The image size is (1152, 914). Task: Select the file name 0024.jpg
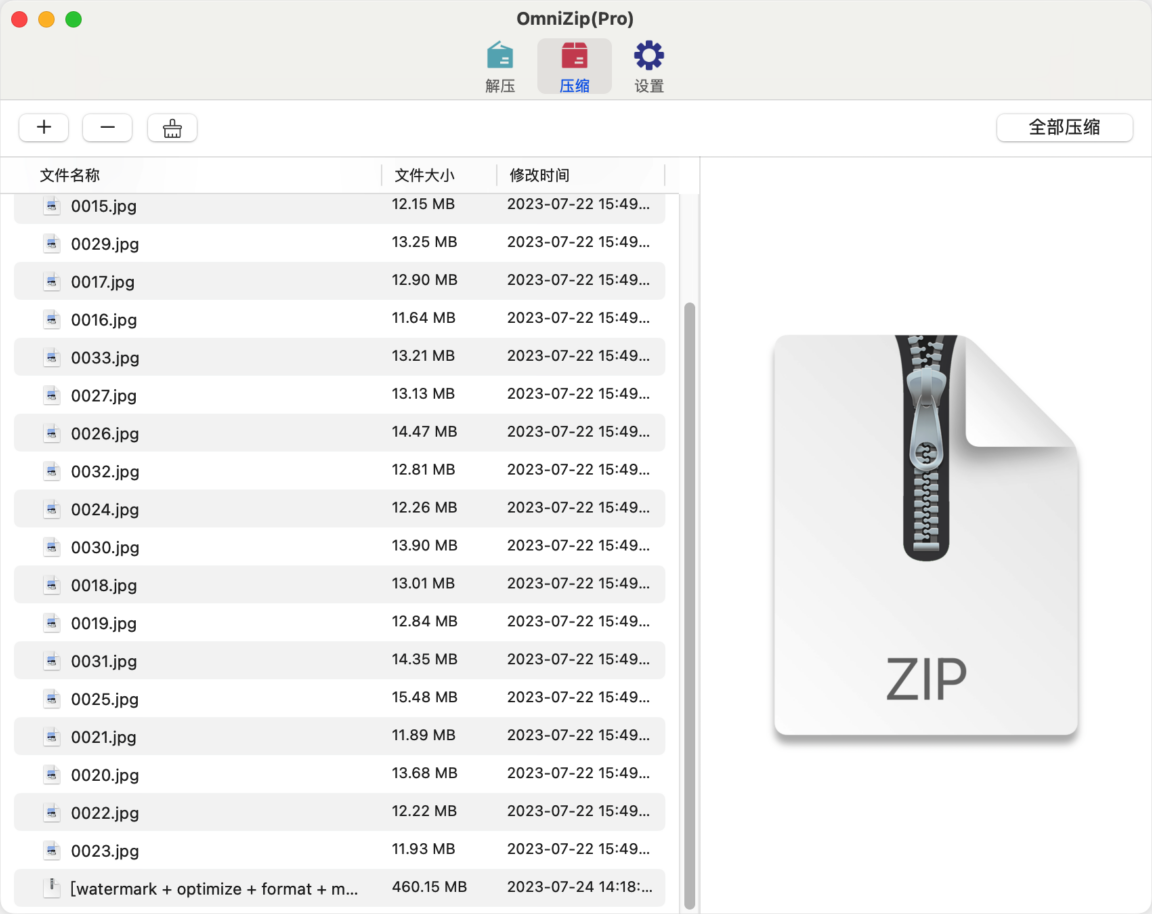pos(105,511)
